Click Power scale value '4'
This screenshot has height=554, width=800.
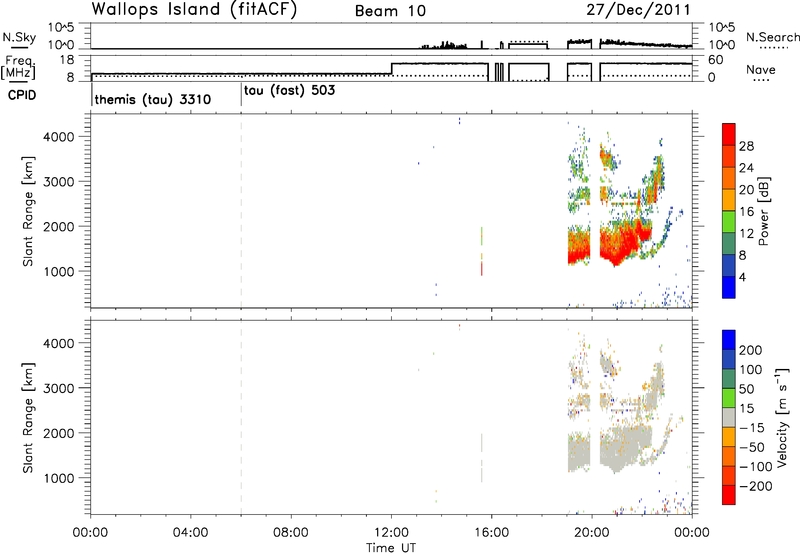(x=742, y=277)
